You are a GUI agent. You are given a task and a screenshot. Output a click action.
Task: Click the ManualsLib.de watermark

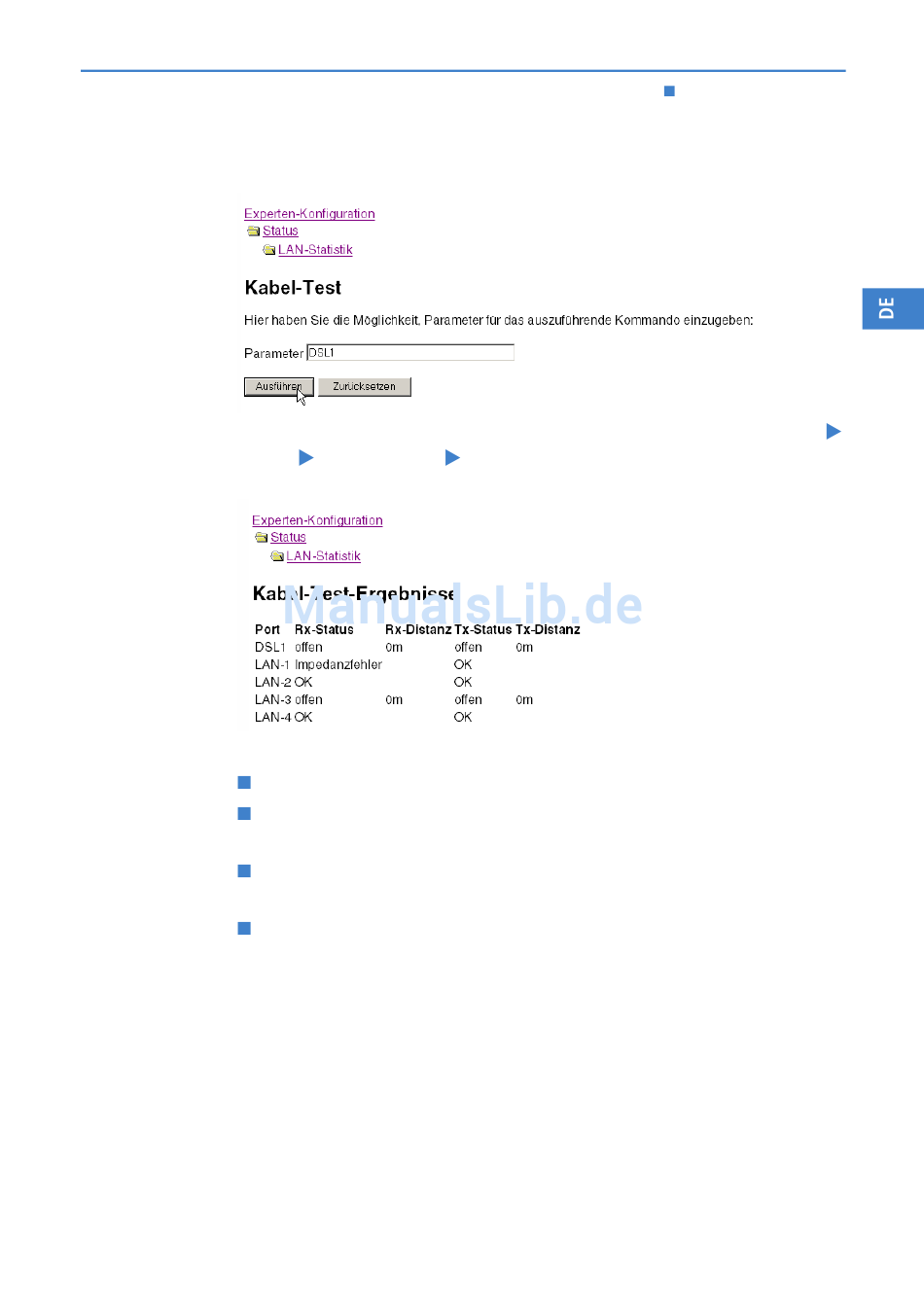point(463,606)
